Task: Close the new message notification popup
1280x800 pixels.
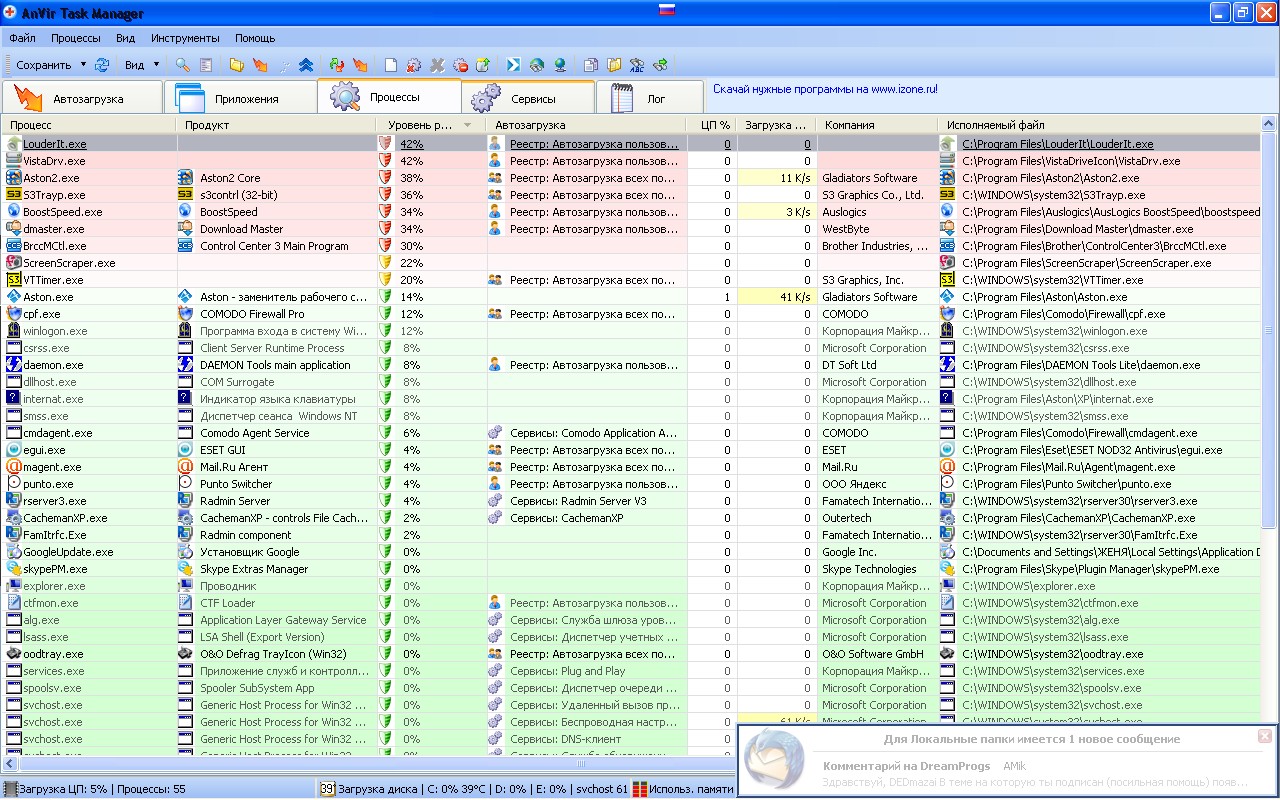Action: coord(1265,736)
